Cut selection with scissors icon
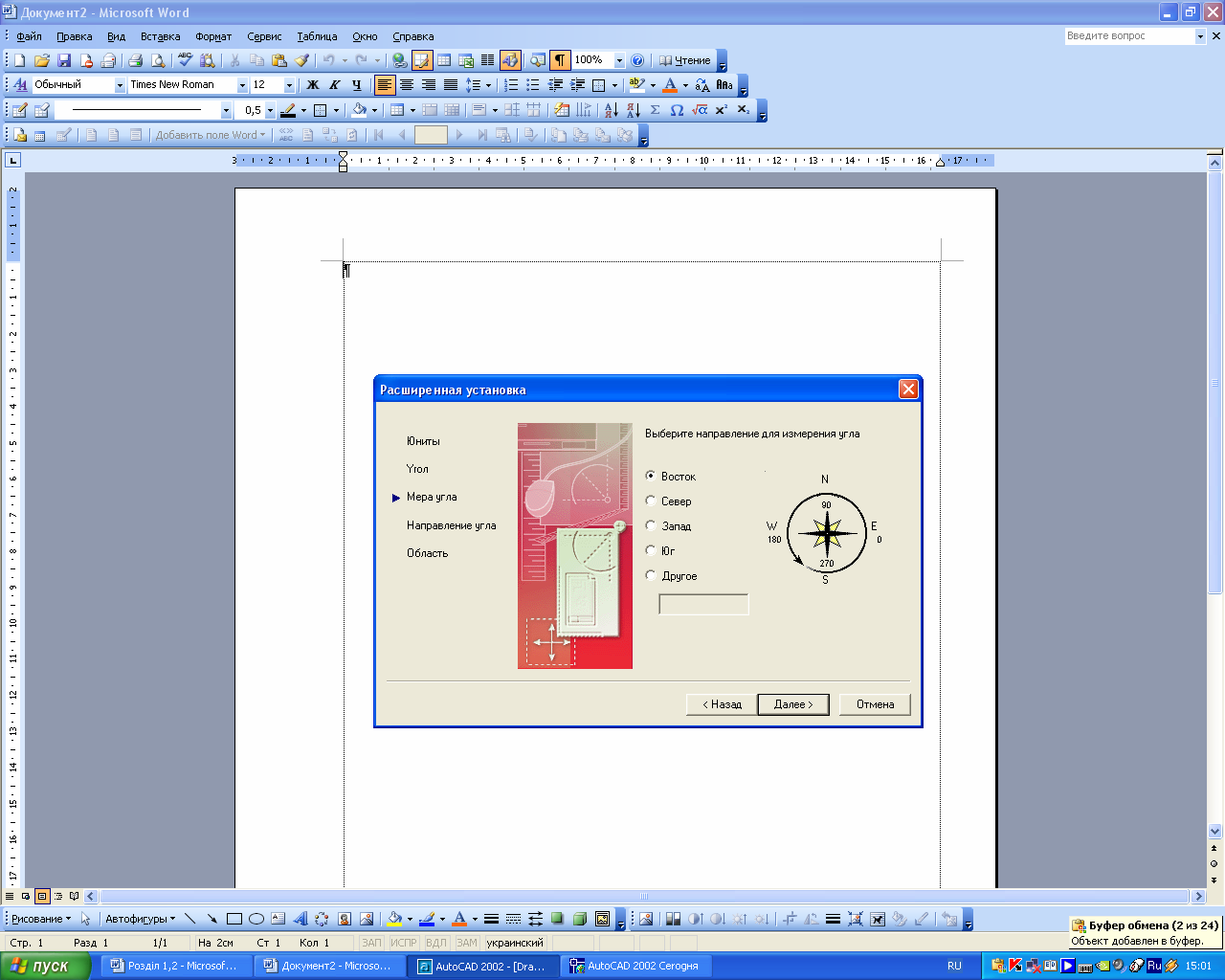This screenshot has height=980, width=1225. tap(234, 60)
